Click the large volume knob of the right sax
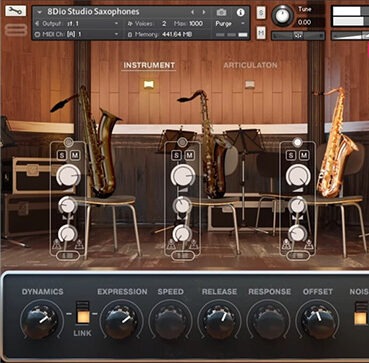Viewport: 369px width, 363px height. click(x=298, y=175)
